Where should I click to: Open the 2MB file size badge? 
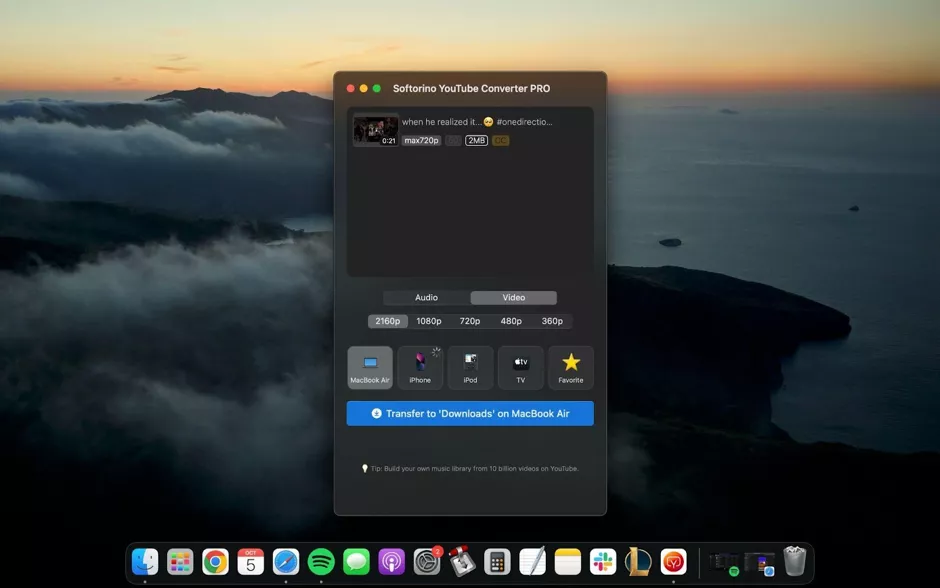(475, 140)
